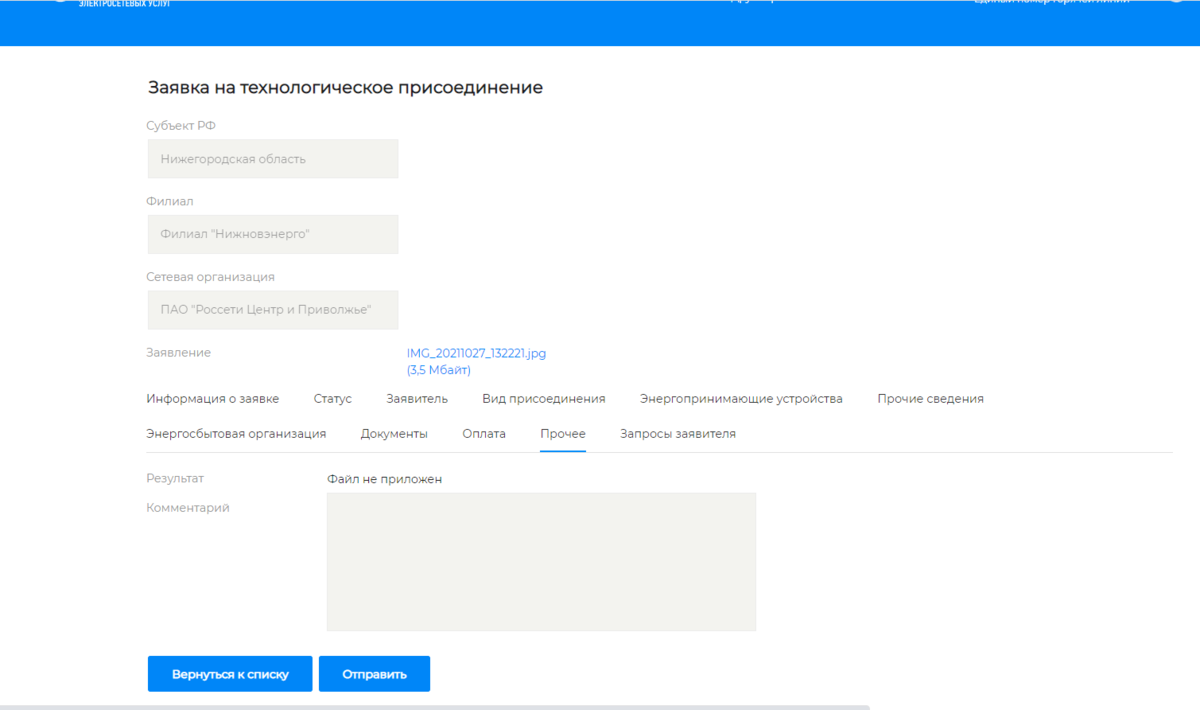The width and height of the screenshot is (1200, 710).
Task: Click the "Файл не приложен" result text
Action: pos(384,479)
